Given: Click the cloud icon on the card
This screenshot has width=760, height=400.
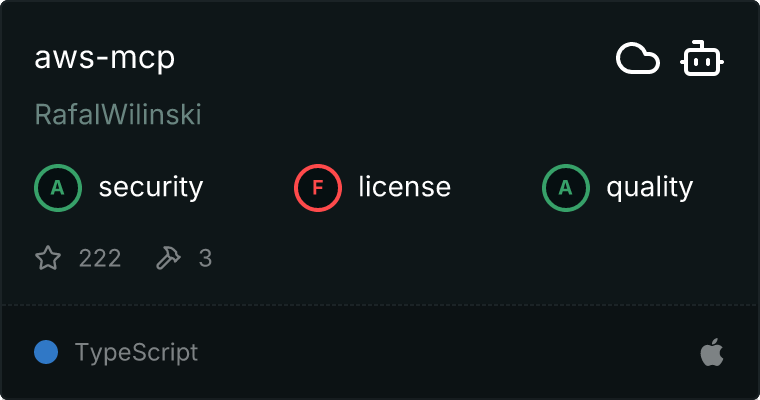Looking at the screenshot, I should [637, 59].
